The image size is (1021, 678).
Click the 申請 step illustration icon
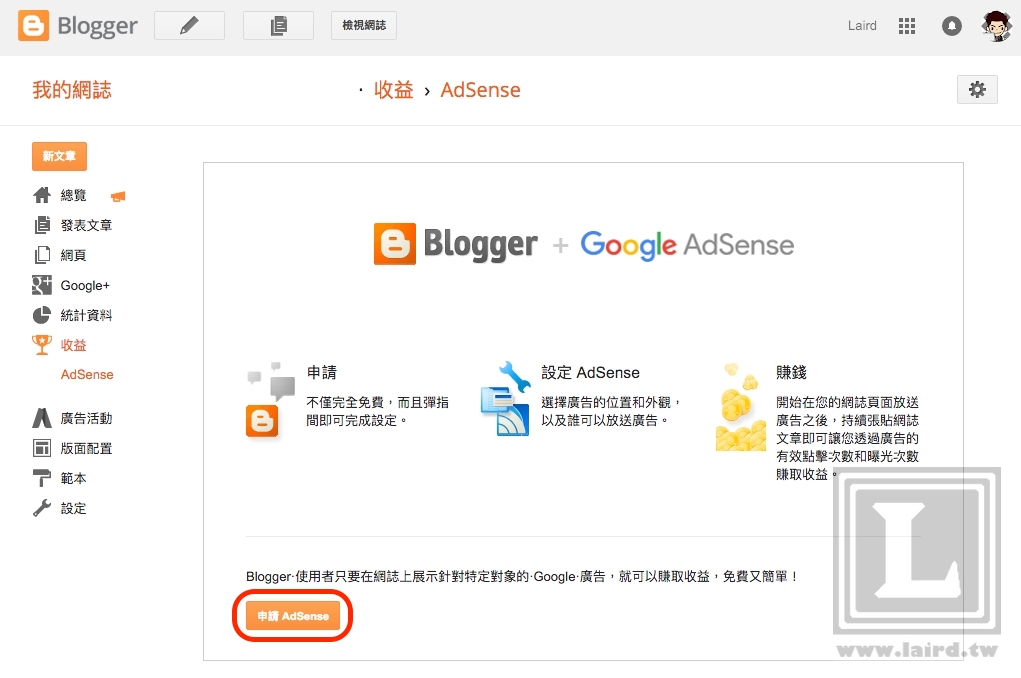270,399
